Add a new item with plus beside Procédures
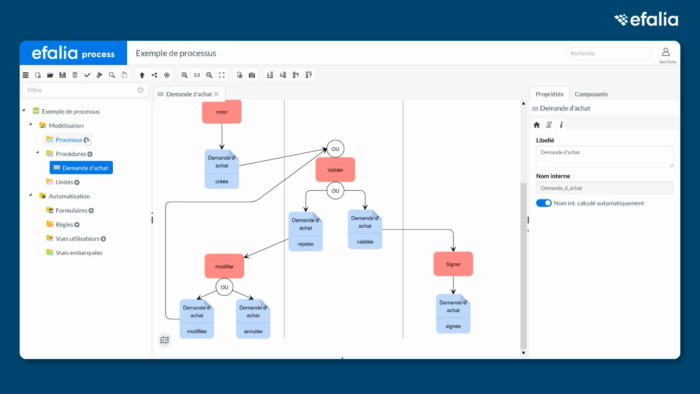The height and width of the screenshot is (394, 700). click(x=90, y=154)
